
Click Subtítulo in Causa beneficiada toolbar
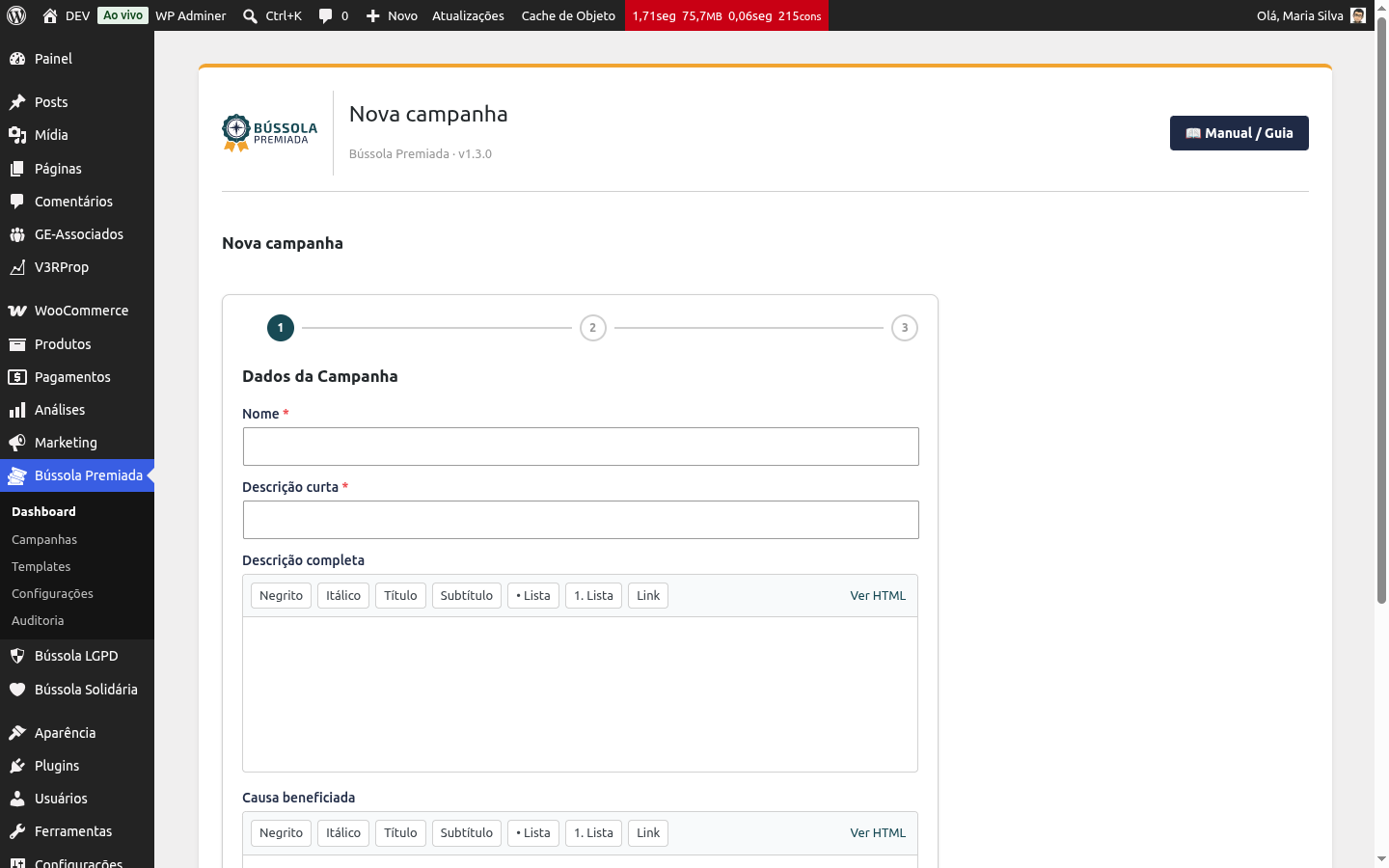coord(467,833)
